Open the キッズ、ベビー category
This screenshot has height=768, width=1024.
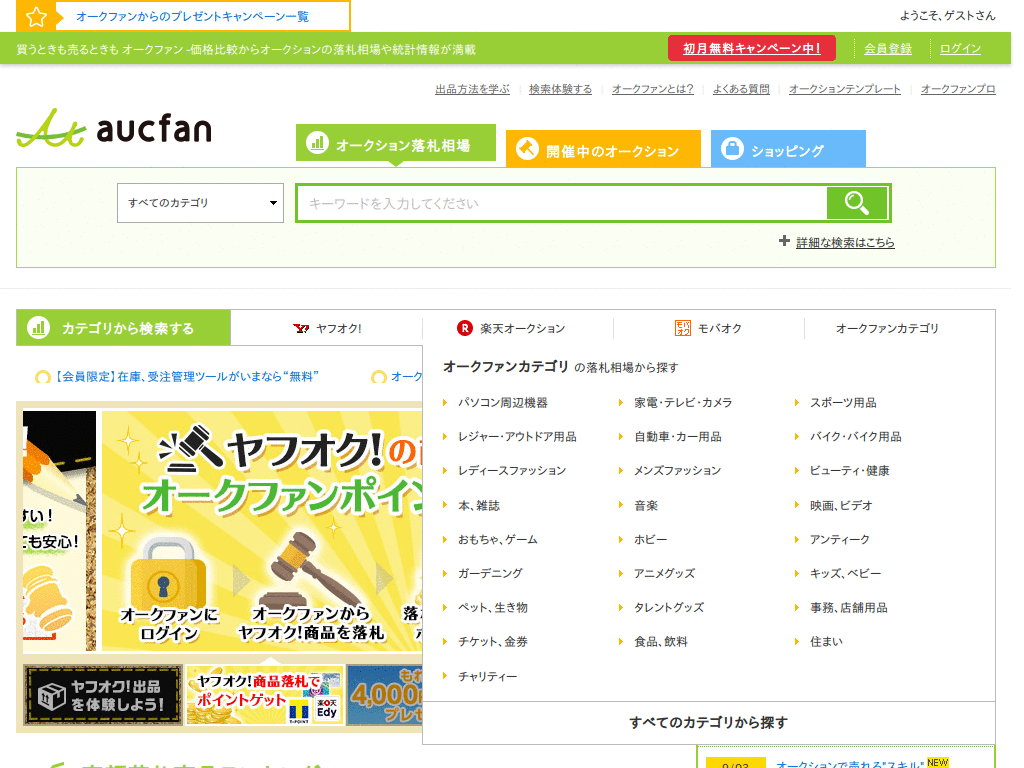click(846, 573)
